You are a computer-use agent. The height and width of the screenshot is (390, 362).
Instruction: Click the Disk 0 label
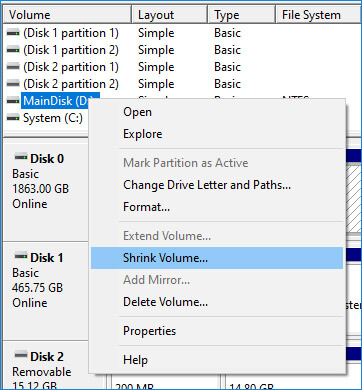(x=47, y=159)
